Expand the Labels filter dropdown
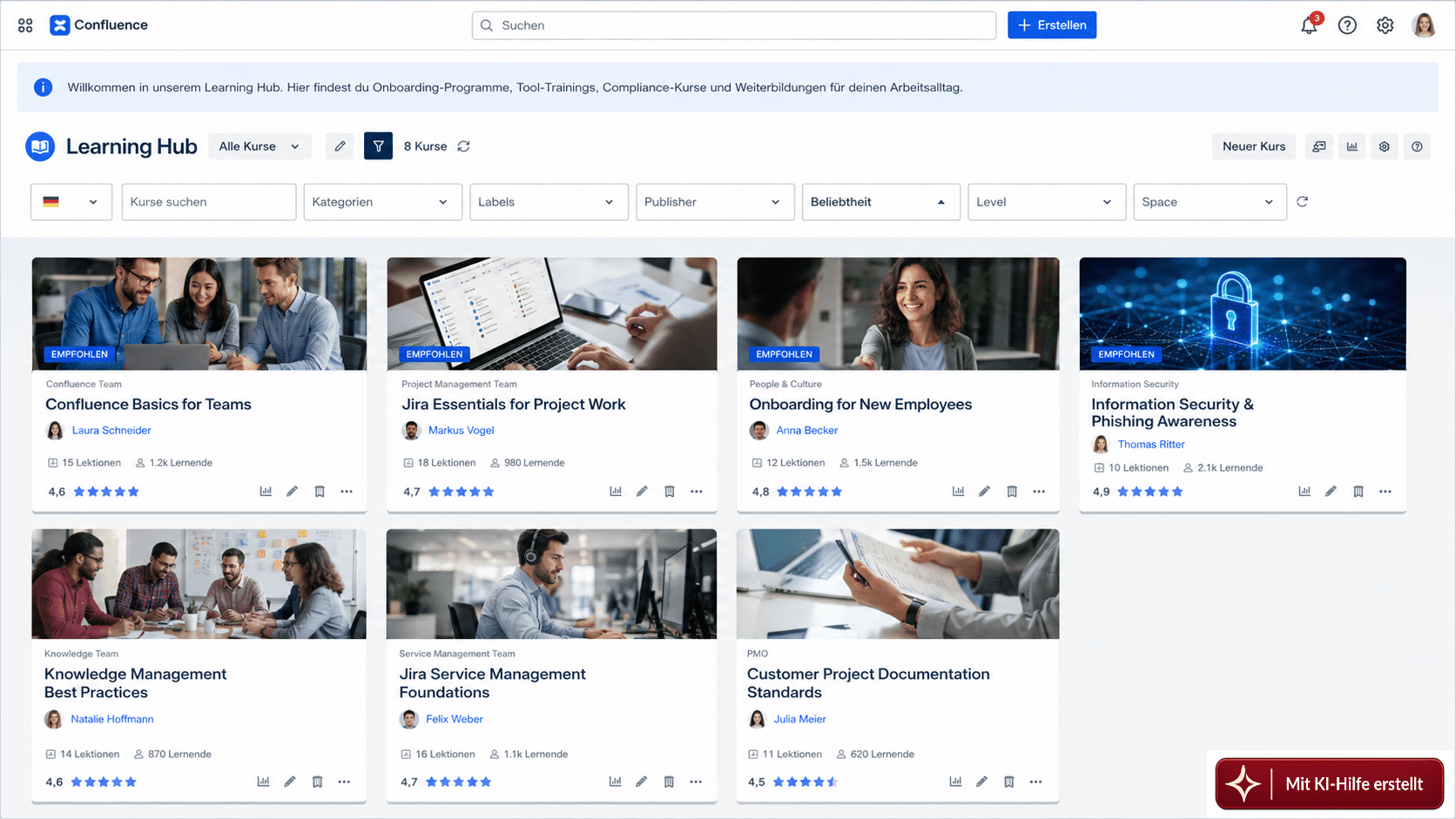The image size is (1456, 819). (x=549, y=202)
